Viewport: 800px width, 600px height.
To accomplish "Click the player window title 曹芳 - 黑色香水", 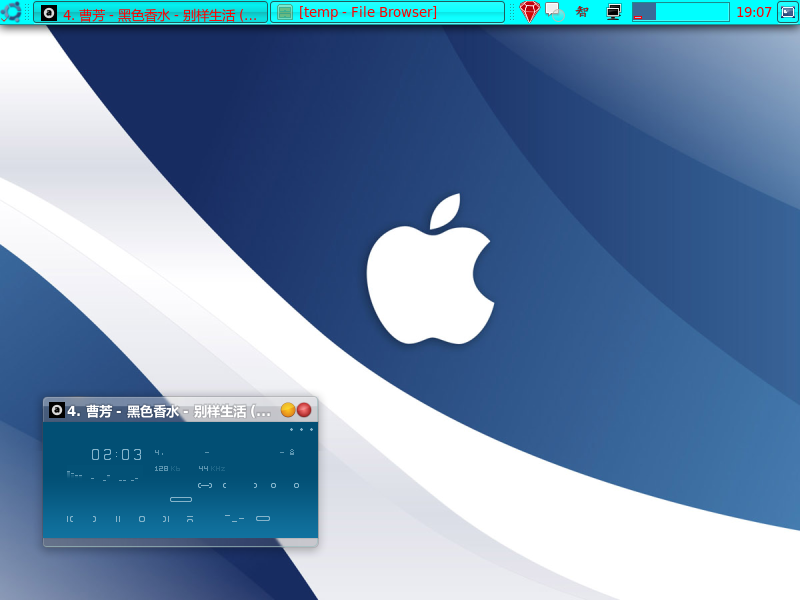I will [169, 411].
